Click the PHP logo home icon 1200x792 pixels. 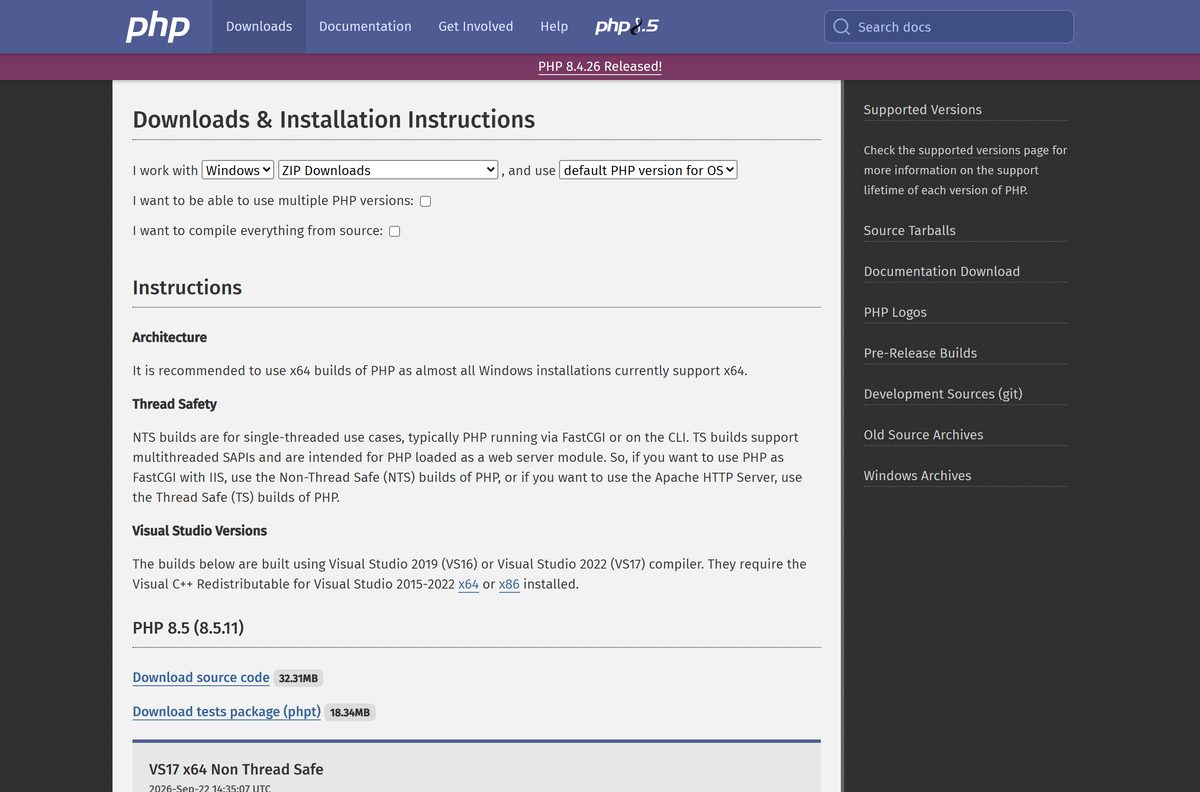click(x=158, y=27)
